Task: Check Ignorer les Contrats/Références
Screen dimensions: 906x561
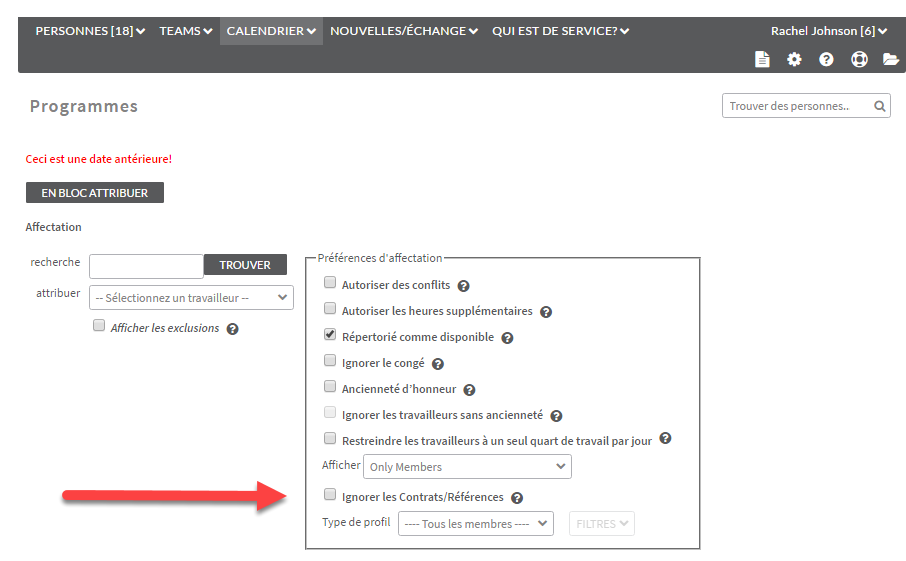Action: coord(330,494)
